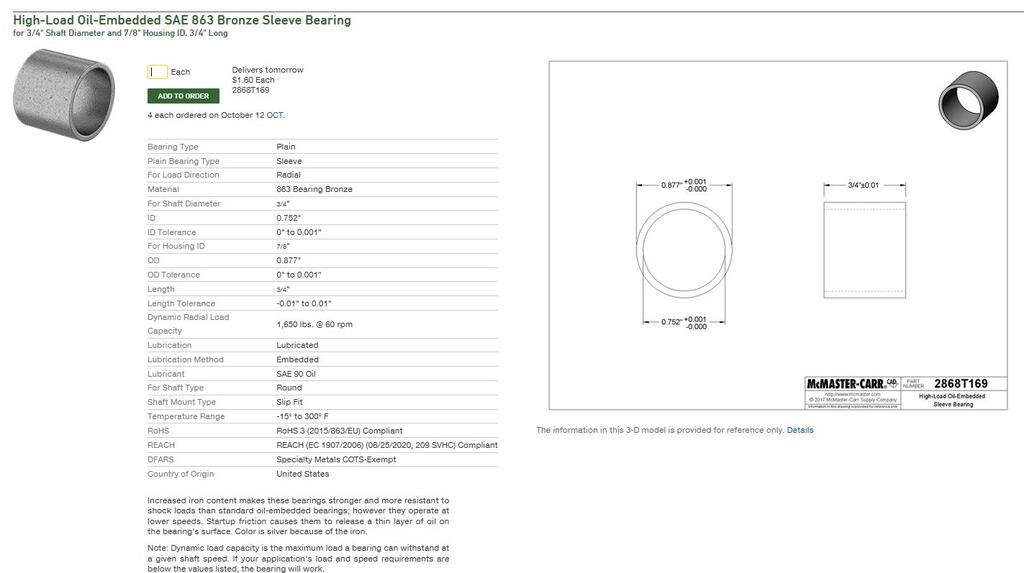Click the 'Dynamic Radial Load Capacity' label
The image size is (1024, 573).
(x=188, y=324)
